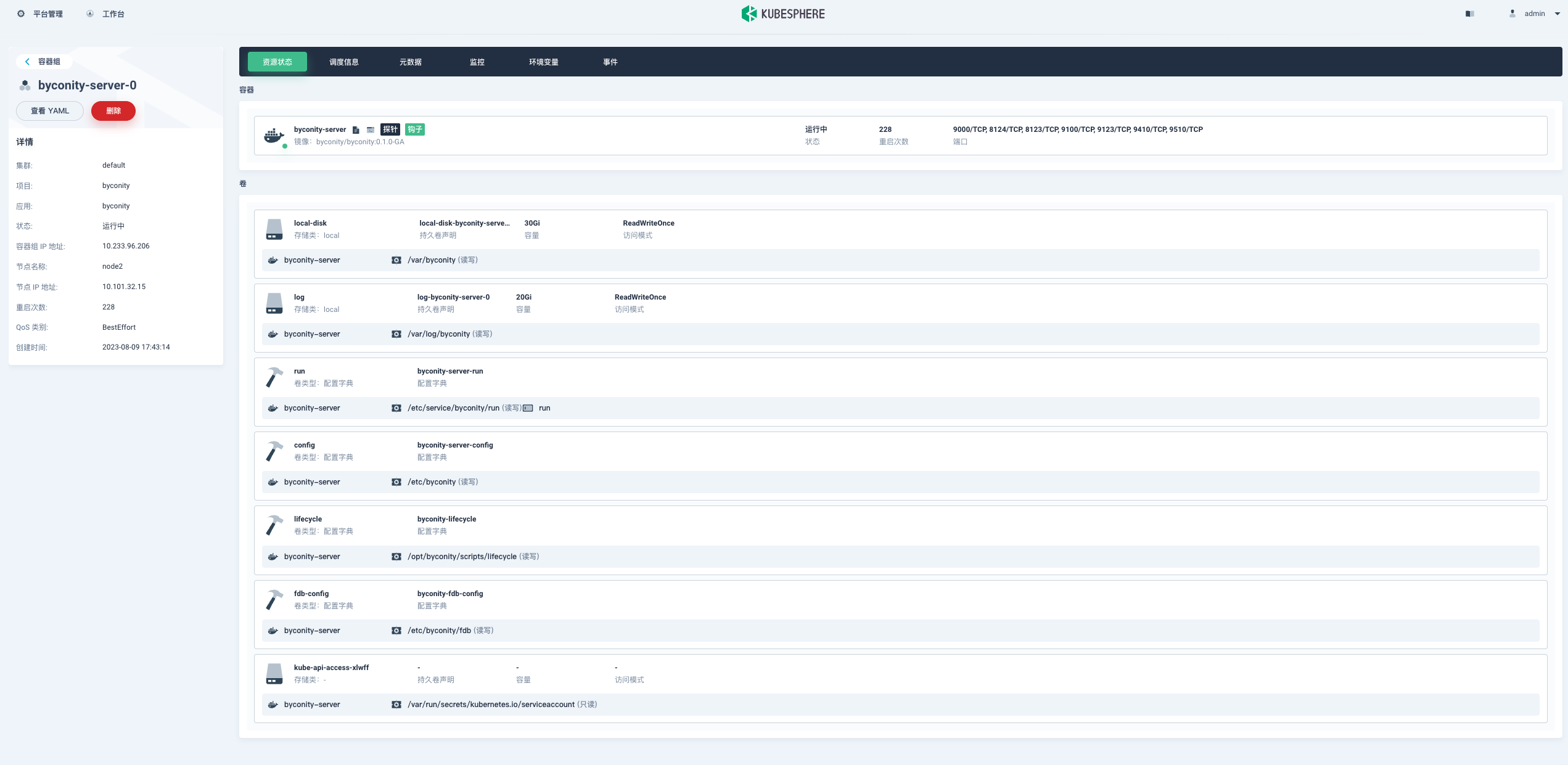Image resolution: width=1568 pixels, height=765 pixels.
Task: Click the kube-api-access-xlwff volume drive icon
Action: click(274, 674)
